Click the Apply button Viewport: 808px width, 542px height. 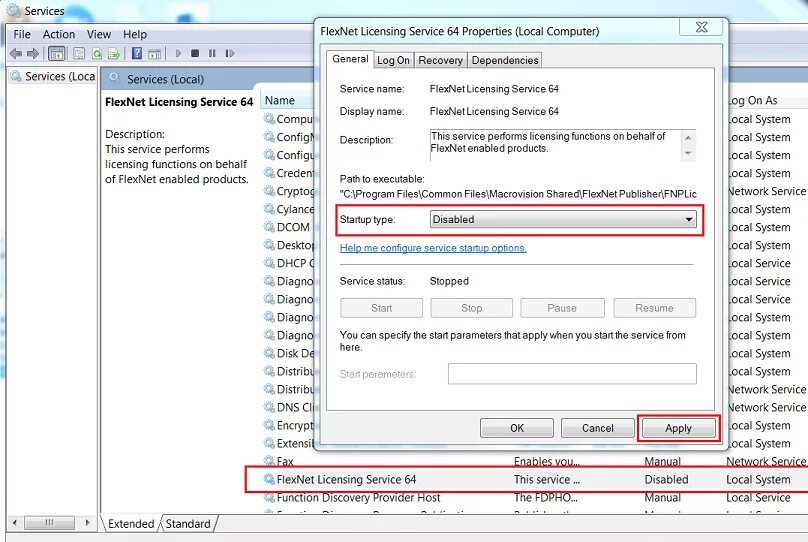(678, 428)
